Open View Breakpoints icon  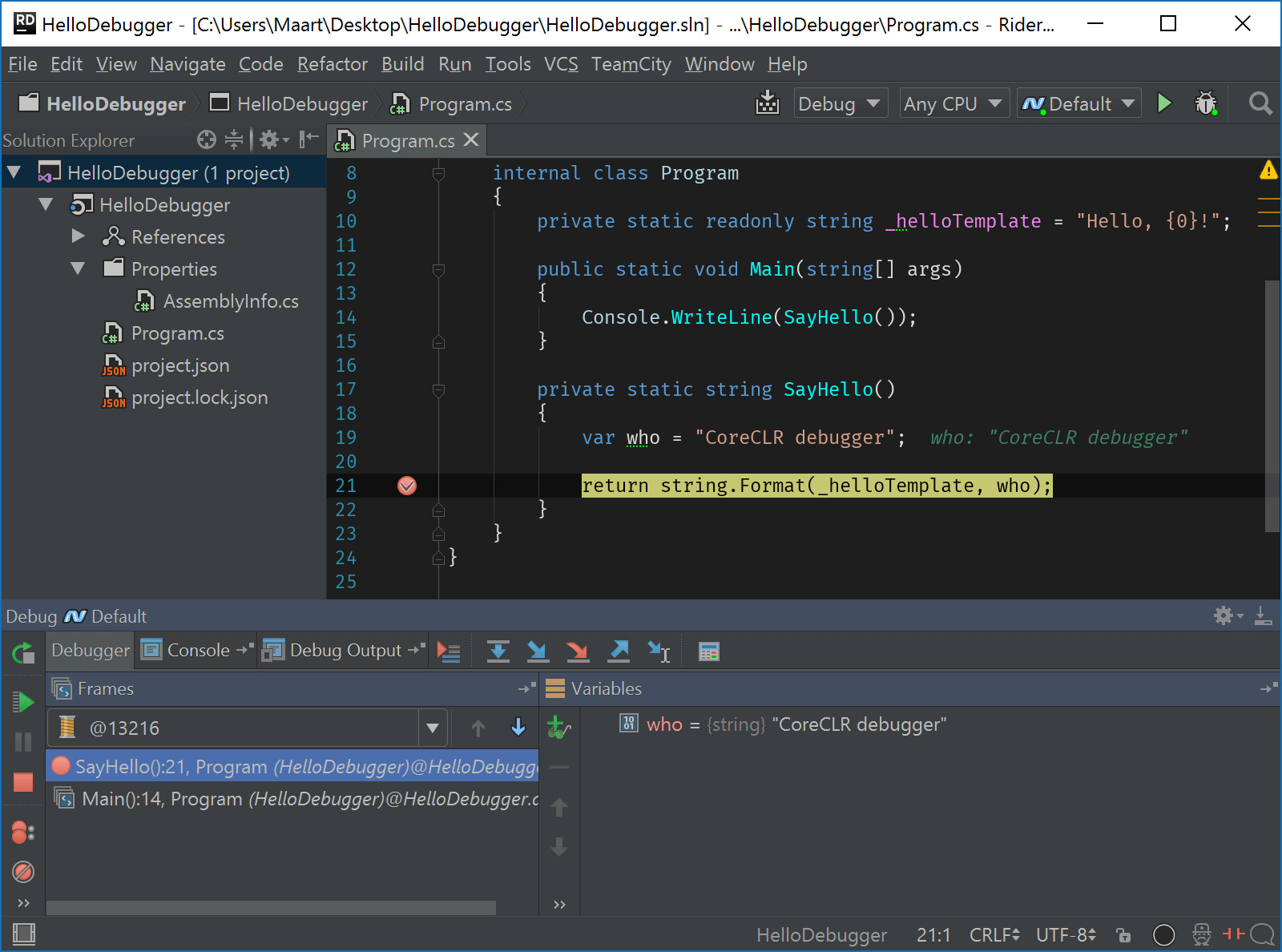[x=23, y=833]
